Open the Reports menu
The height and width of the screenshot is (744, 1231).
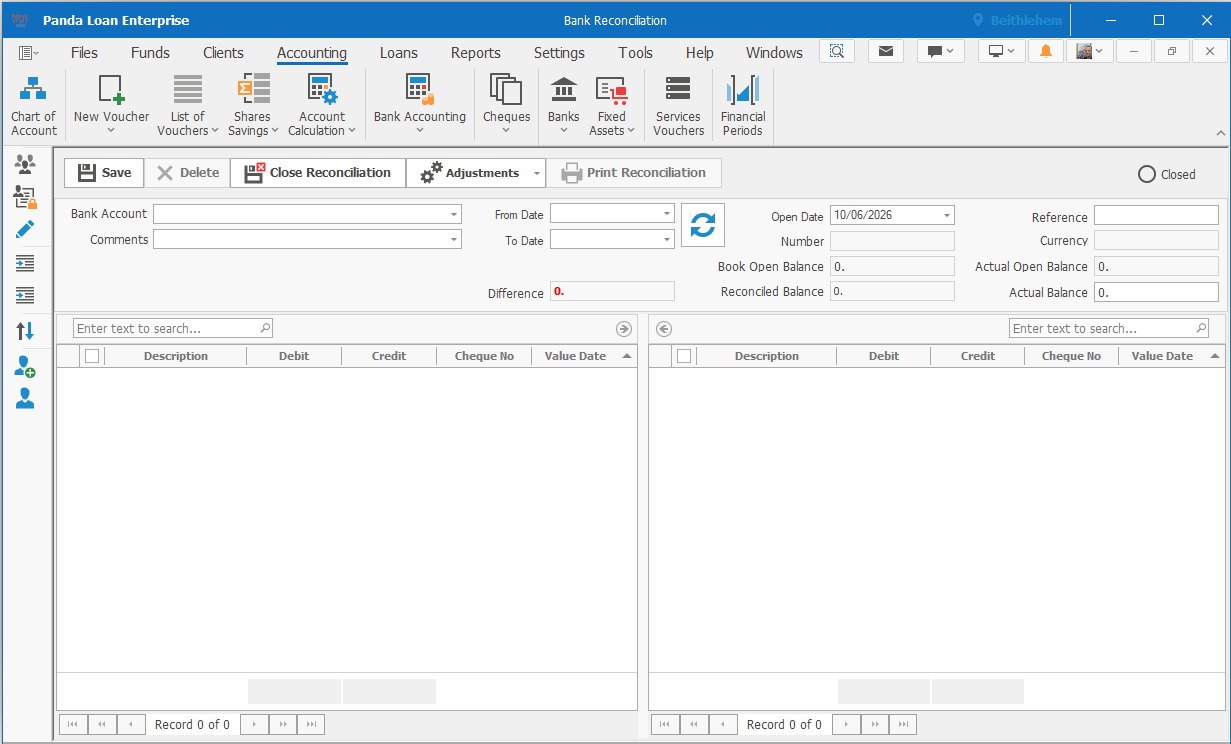coord(476,53)
